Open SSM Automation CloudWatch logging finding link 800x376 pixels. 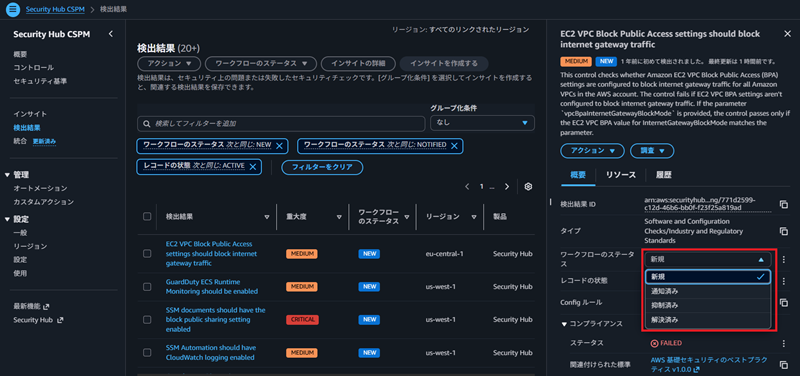211,353
